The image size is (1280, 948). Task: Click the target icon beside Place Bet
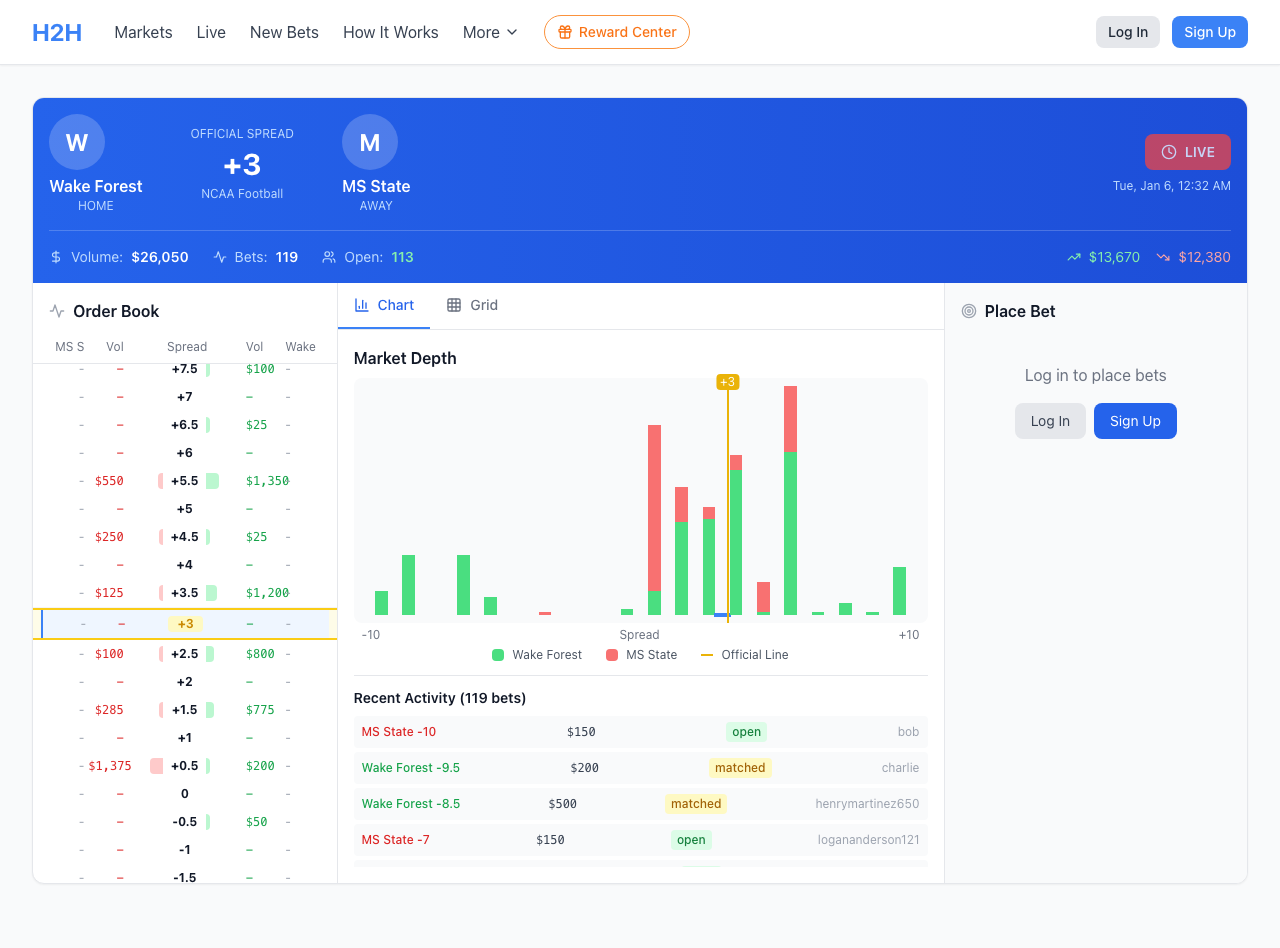click(968, 311)
